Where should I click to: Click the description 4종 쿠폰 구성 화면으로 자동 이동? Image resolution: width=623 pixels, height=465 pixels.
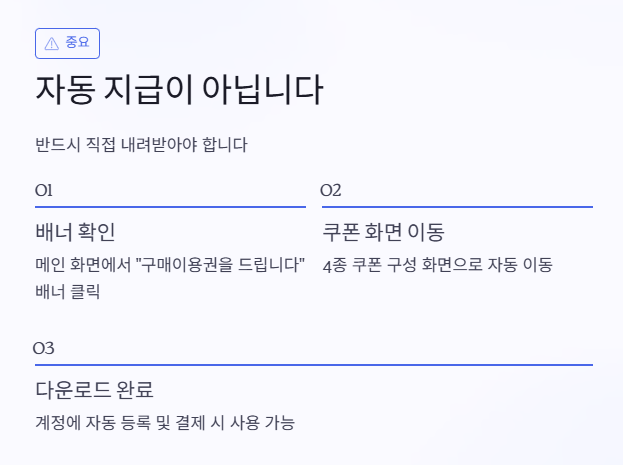tap(437, 265)
